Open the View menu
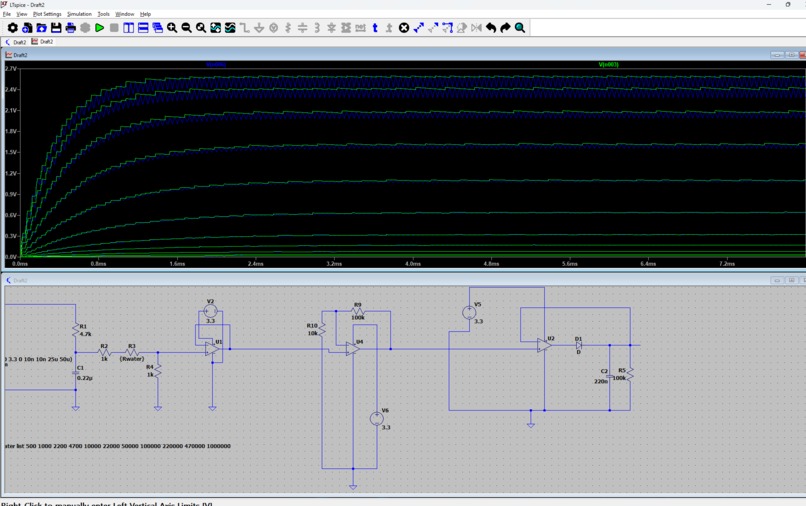This screenshot has width=806, height=506. point(22,14)
